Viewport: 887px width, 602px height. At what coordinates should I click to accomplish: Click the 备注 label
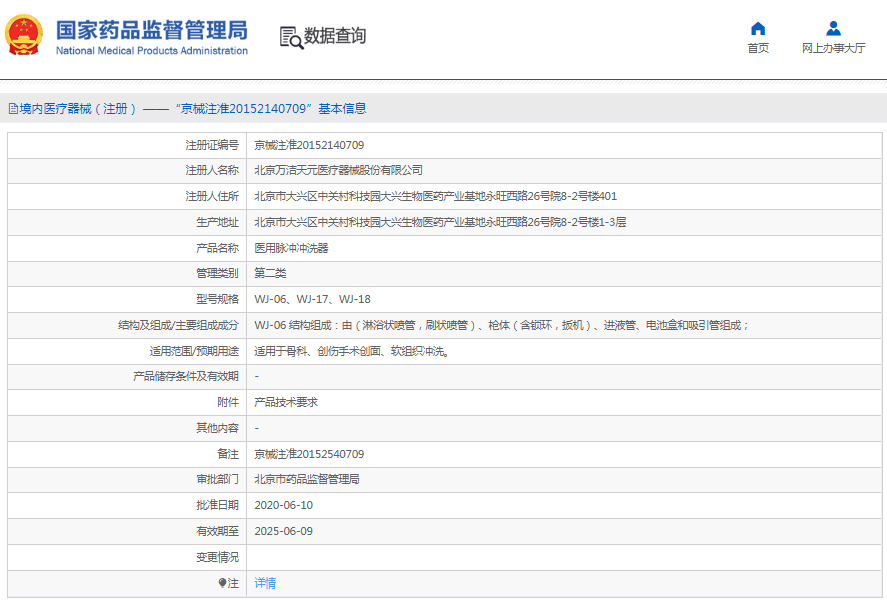228,454
